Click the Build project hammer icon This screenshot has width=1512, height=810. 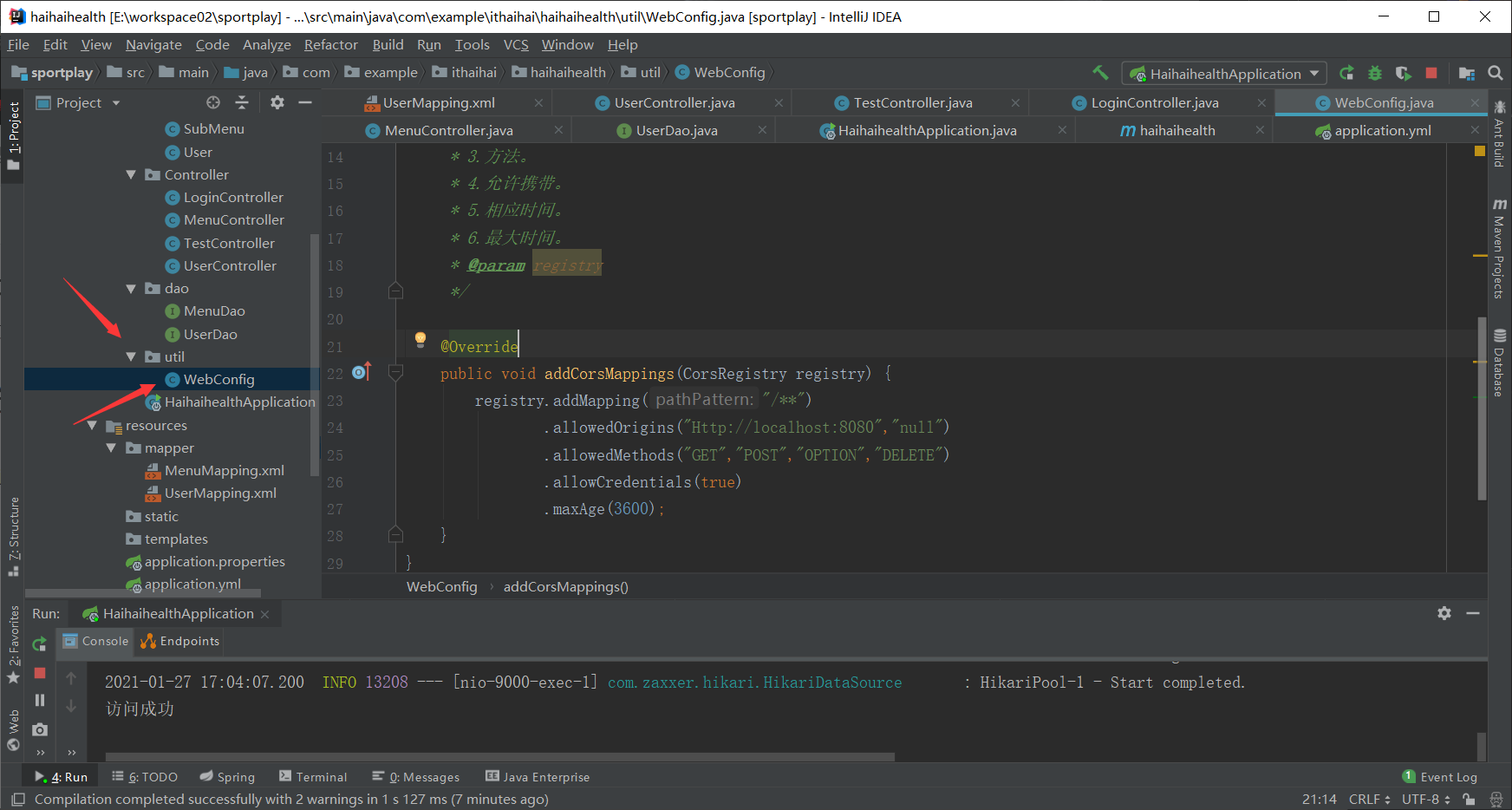pyautogui.click(x=1100, y=73)
